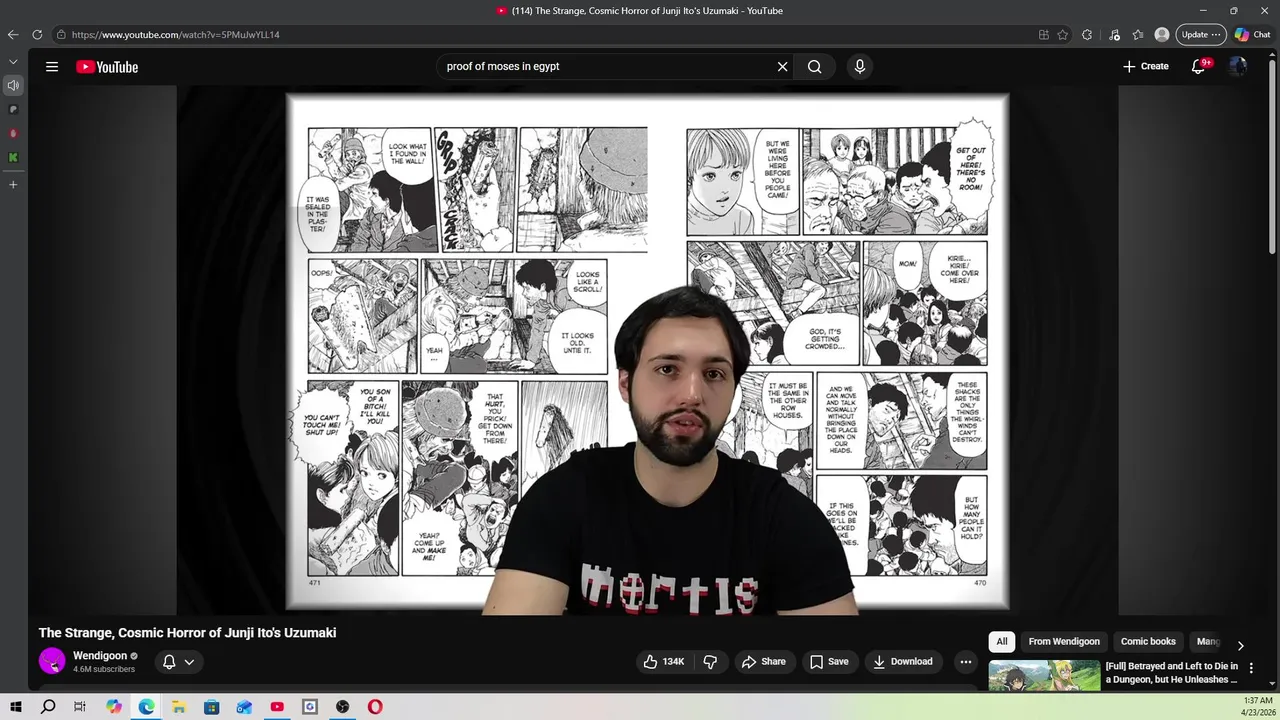Open the Betrayed and Left to Die thumbnail
The image size is (1280, 720).
click(1044, 675)
